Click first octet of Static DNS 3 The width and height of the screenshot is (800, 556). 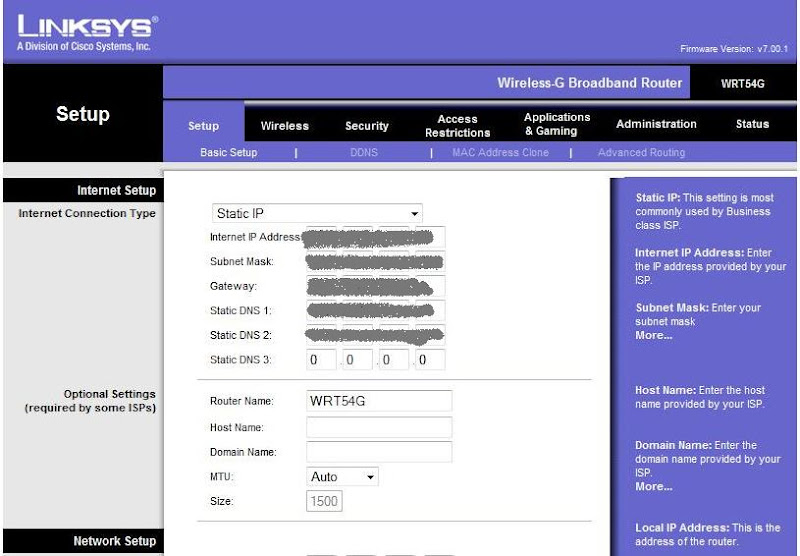[x=321, y=360]
